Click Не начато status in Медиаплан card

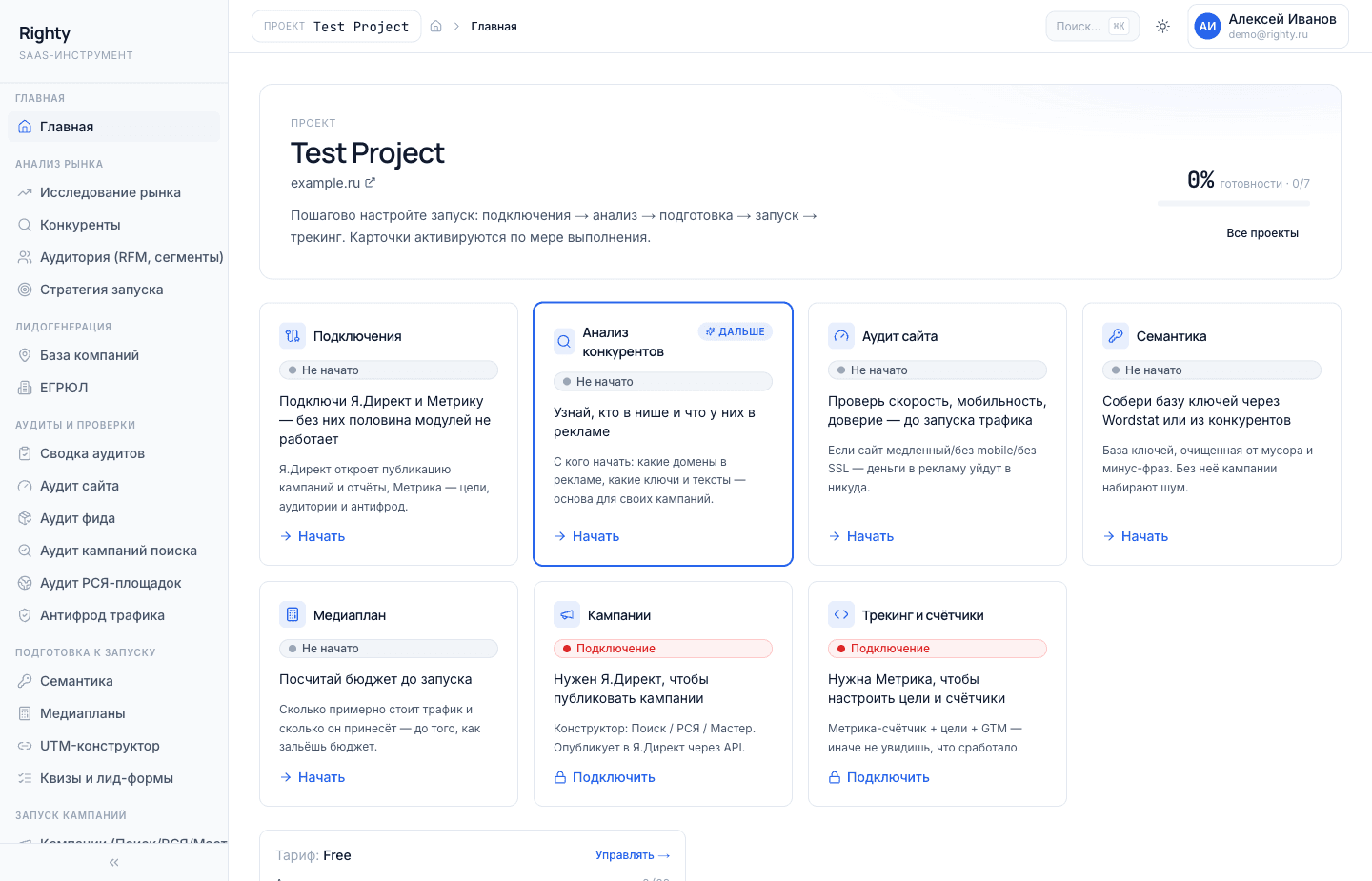(389, 649)
